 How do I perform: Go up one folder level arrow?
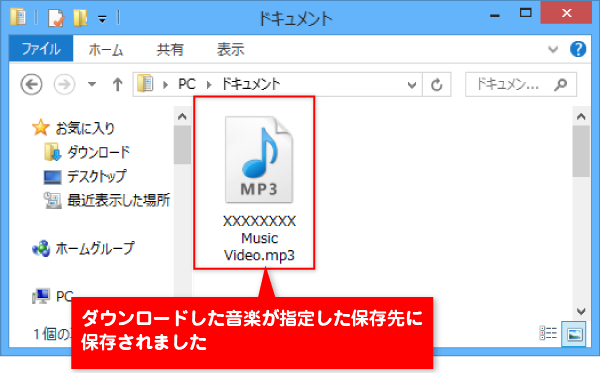coord(117,84)
